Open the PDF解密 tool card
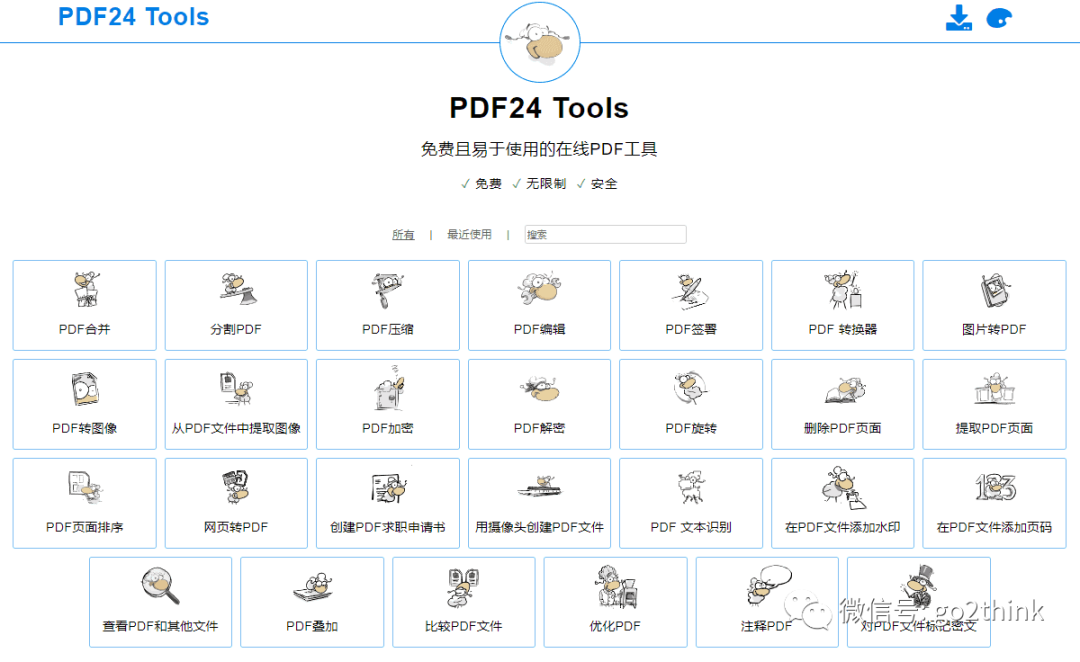 539,404
